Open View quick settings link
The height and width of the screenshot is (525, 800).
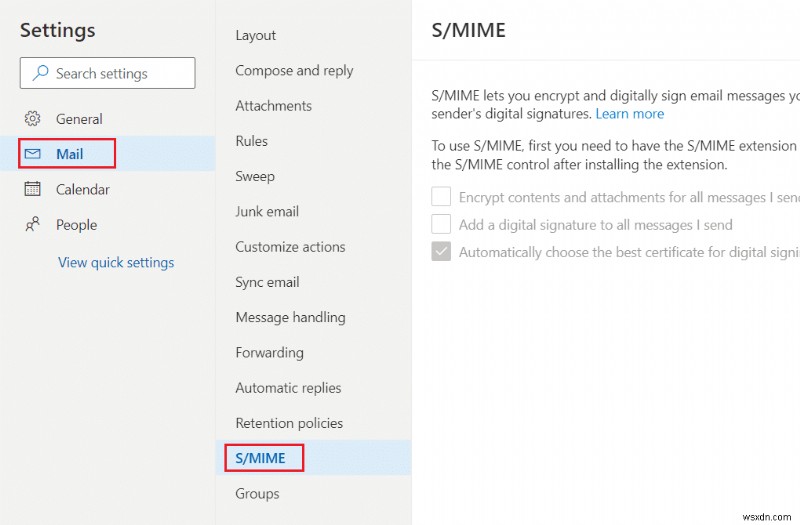click(x=116, y=263)
